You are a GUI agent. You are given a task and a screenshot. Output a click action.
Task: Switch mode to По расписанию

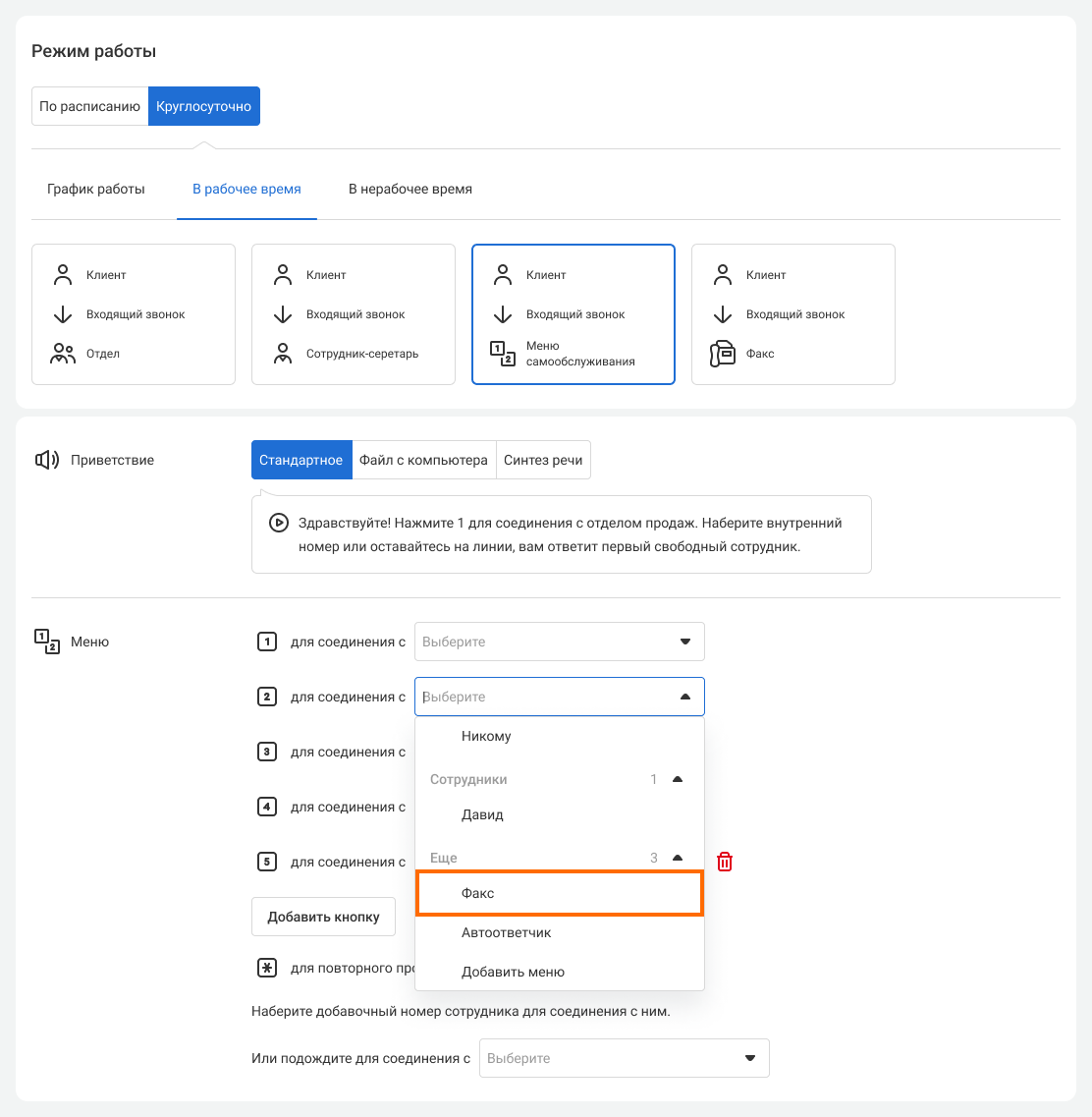[90, 106]
